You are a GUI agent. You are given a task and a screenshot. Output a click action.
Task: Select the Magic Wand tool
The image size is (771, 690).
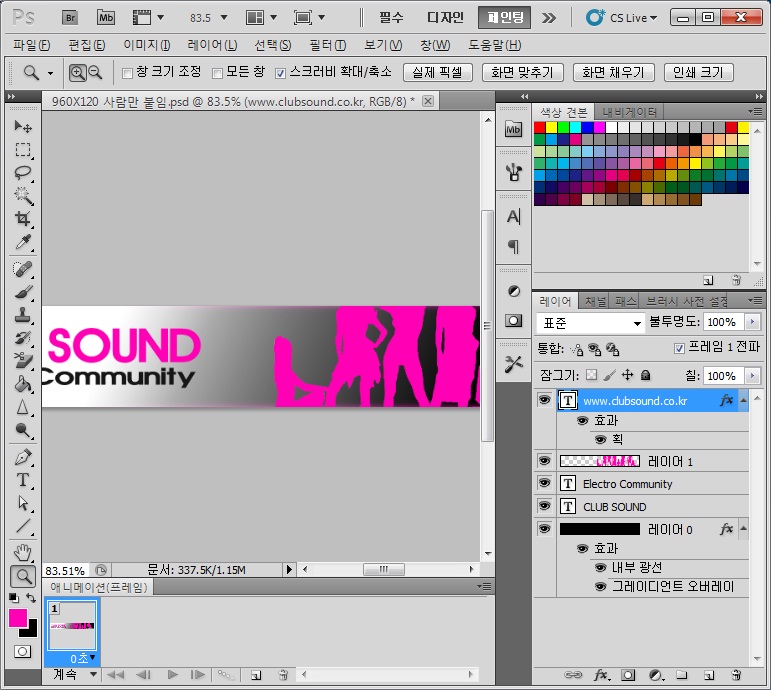coord(23,195)
